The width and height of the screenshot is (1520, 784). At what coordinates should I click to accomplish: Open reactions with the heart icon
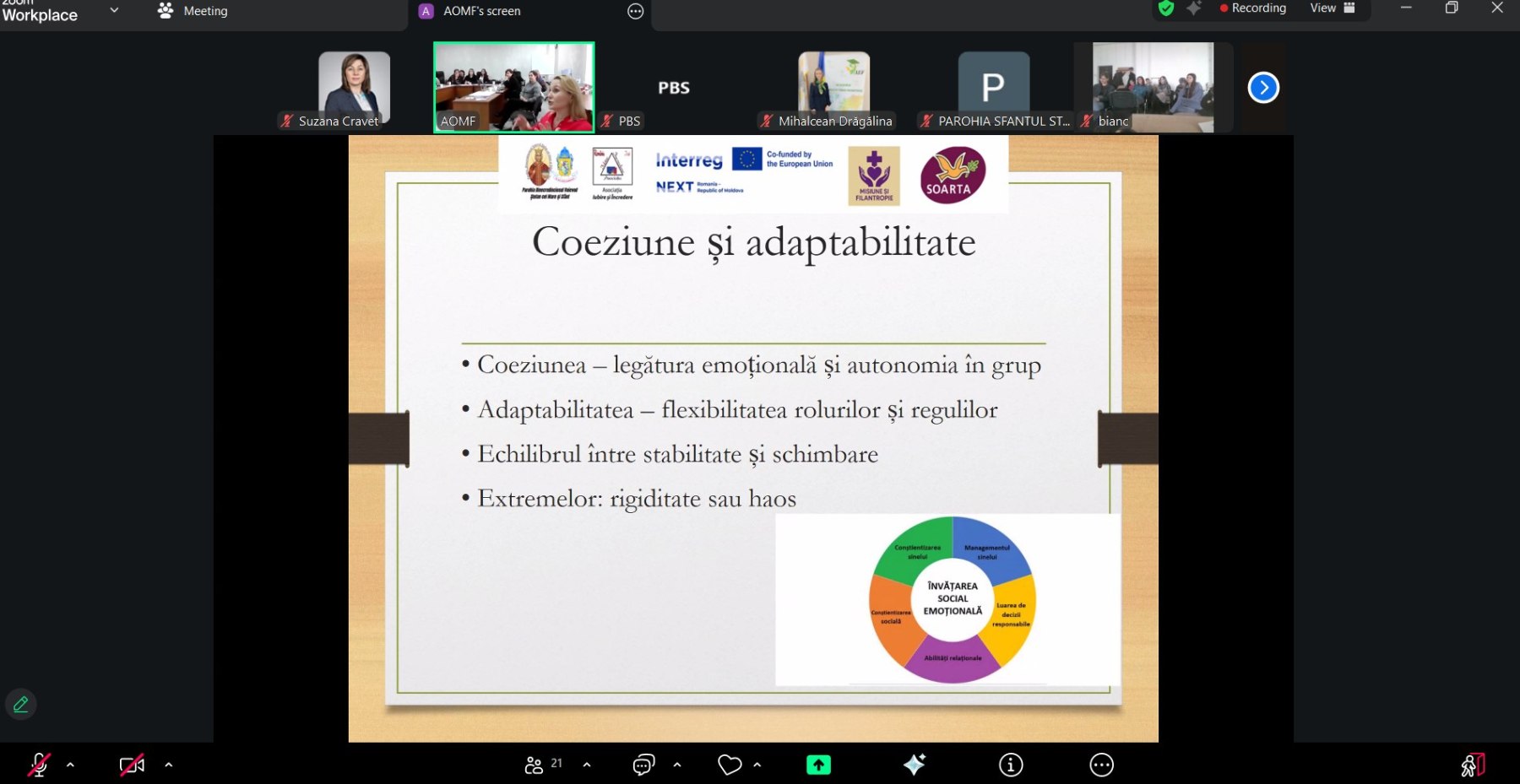pos(730,765)
